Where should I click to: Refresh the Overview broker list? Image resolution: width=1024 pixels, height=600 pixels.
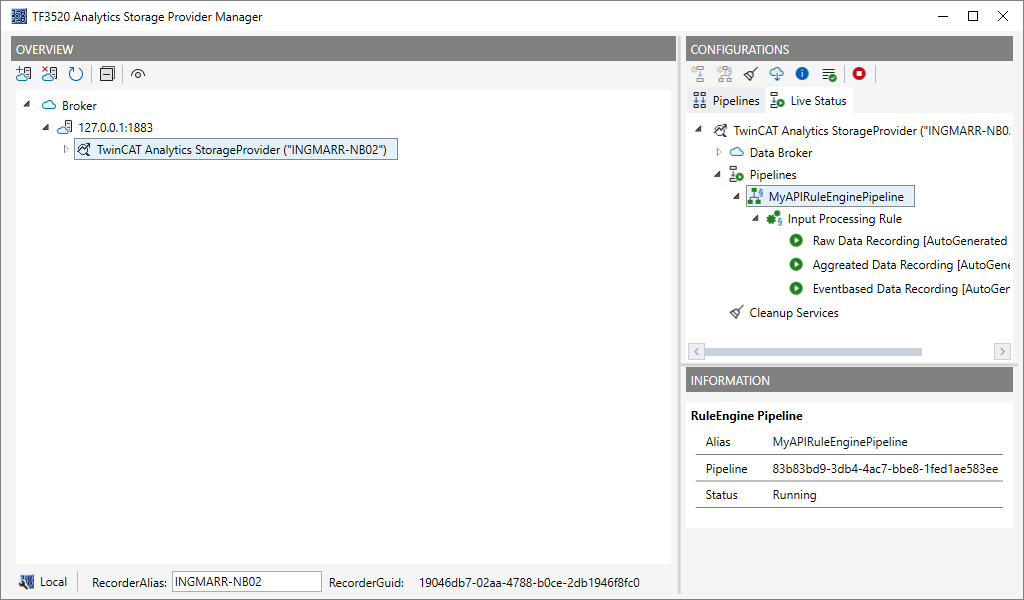click(x=76, y=74)
